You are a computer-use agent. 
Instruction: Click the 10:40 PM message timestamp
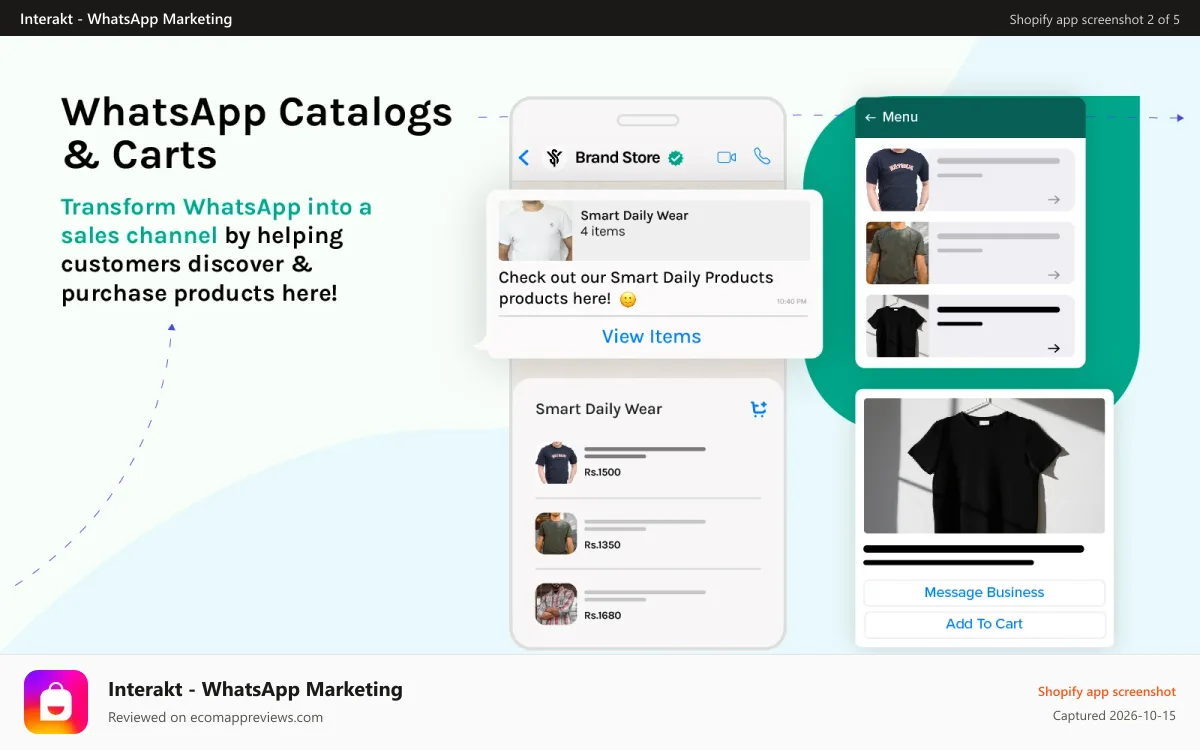[x=791, y=301]
